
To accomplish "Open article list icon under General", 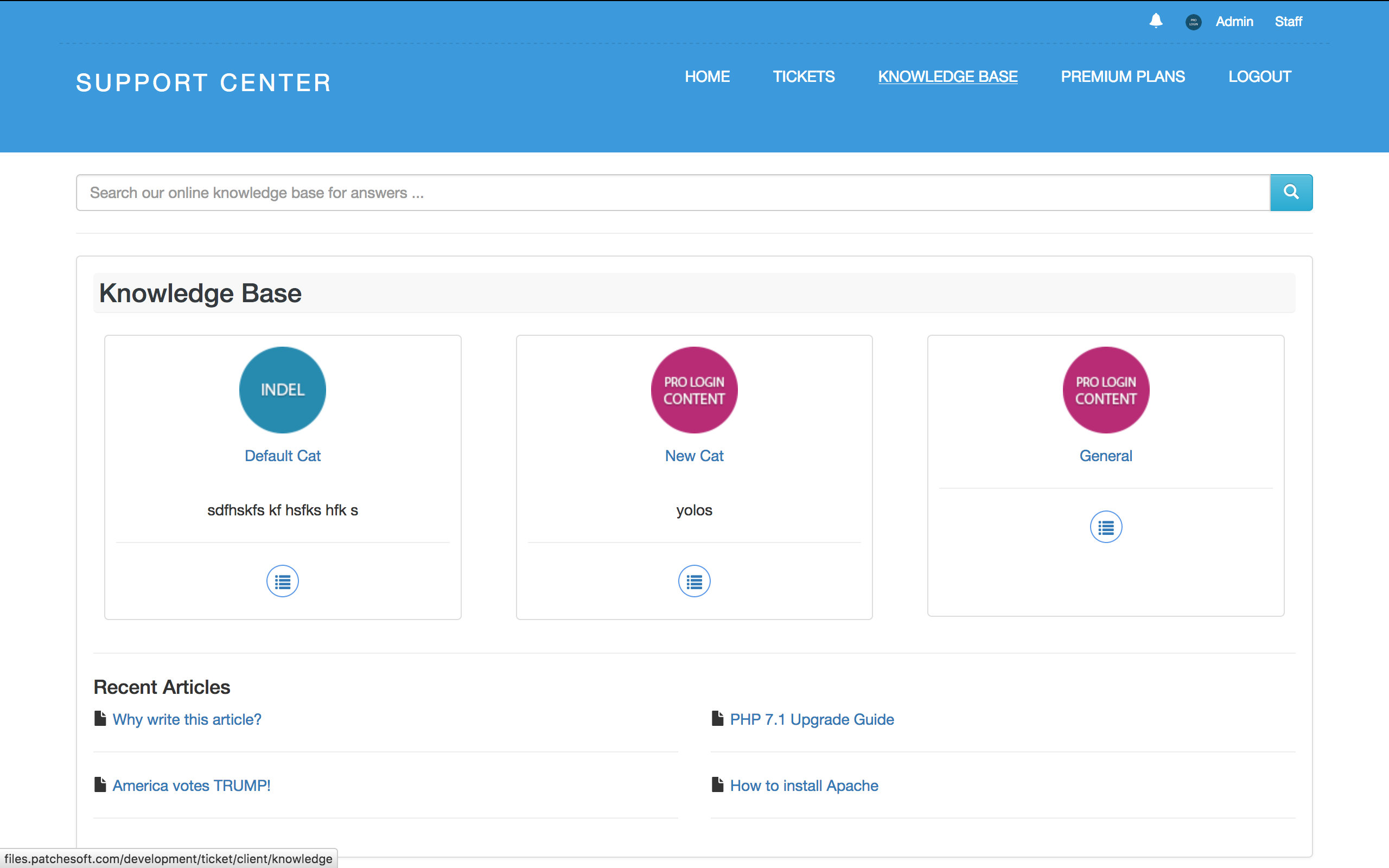I will (1105, 527).
